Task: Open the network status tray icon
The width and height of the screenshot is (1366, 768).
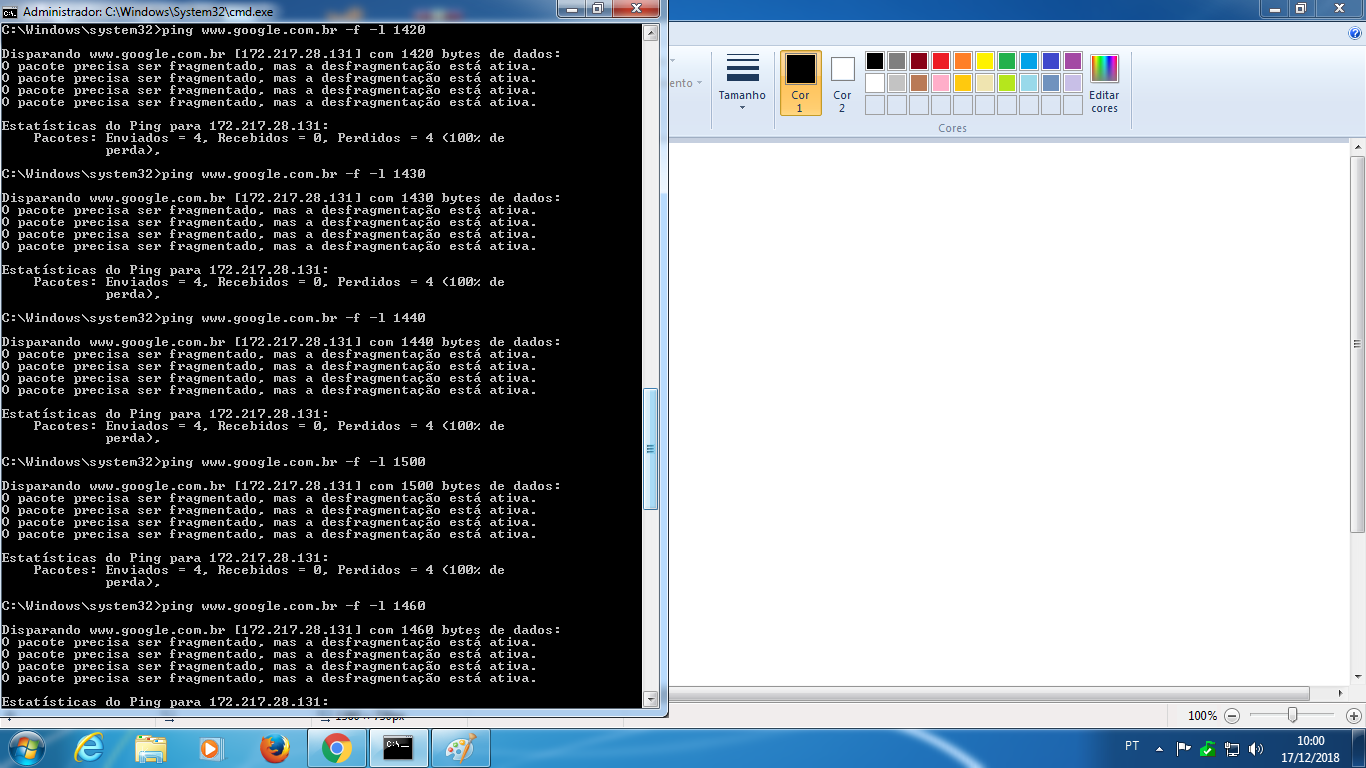Action: pyautogui.click(x=1232, y=748)
